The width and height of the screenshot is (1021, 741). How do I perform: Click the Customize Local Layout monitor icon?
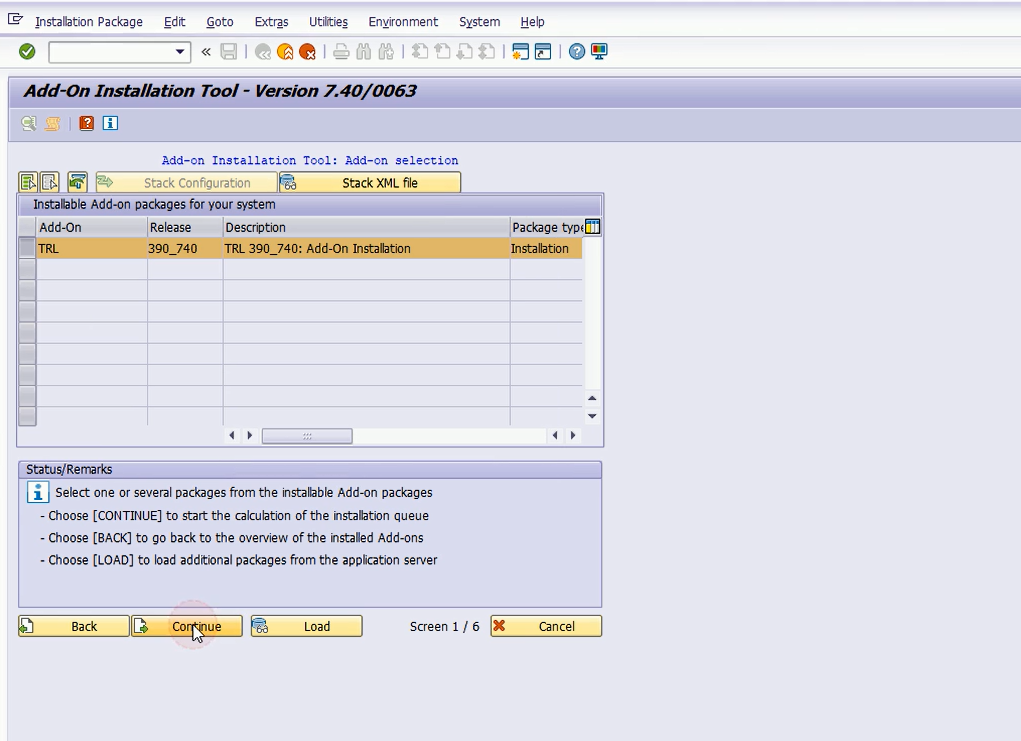click(x=599, y=52)
